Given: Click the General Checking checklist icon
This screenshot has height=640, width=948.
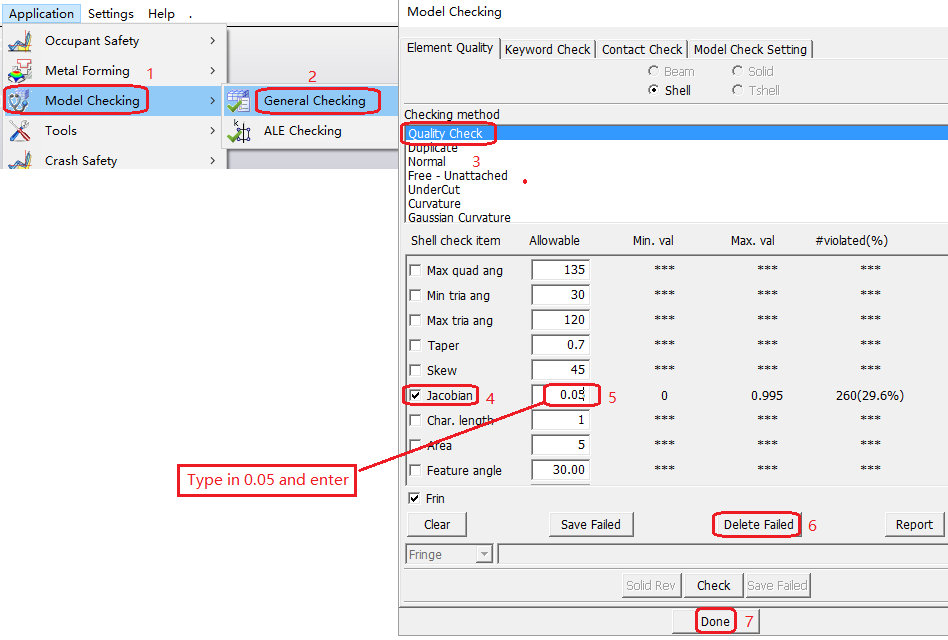Looking at the screenshot, I should (x=238, y=101).
